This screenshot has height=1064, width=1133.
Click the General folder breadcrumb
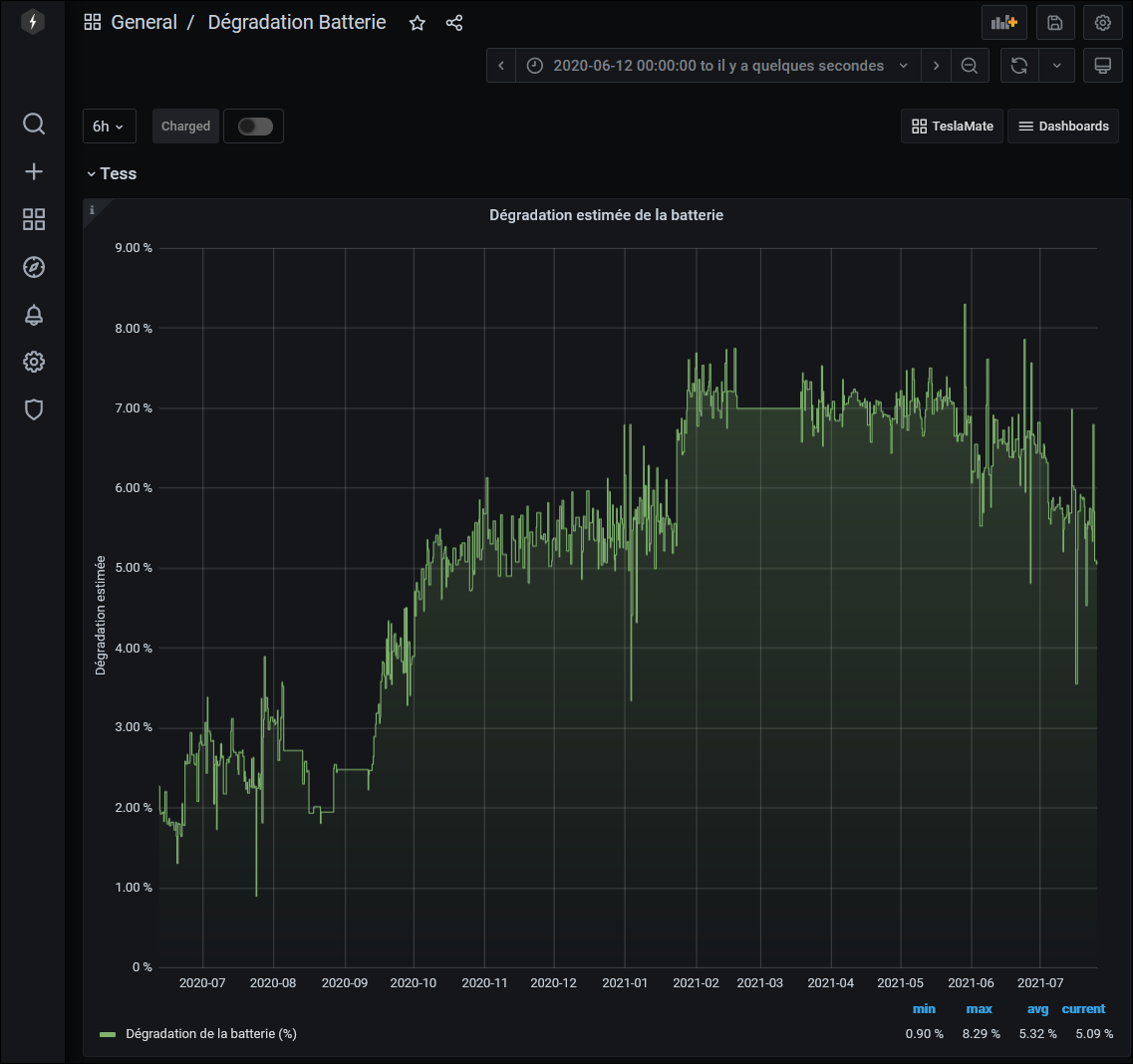click(143, 22)
